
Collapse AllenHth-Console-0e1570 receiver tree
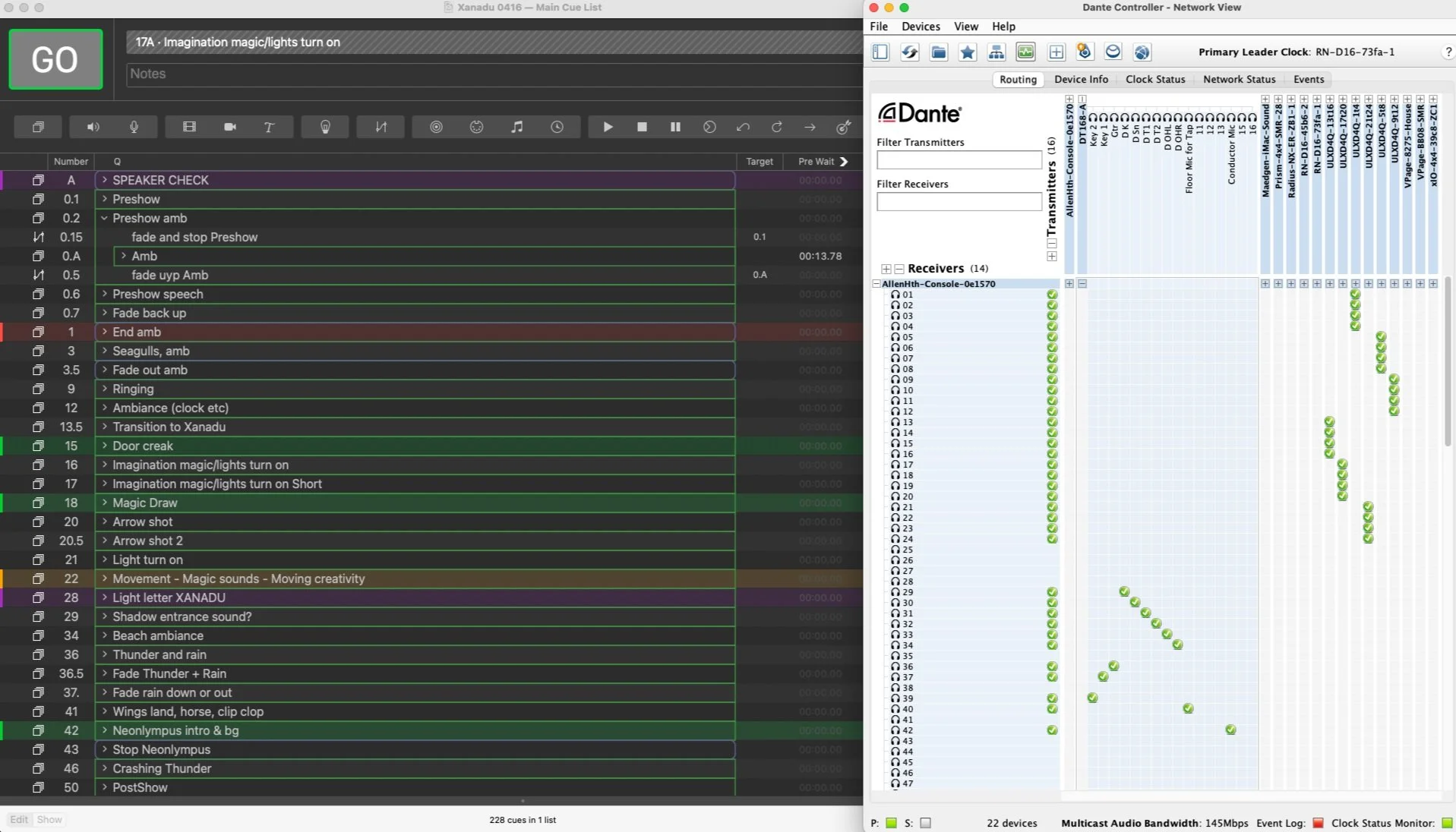tap(876, 284)
